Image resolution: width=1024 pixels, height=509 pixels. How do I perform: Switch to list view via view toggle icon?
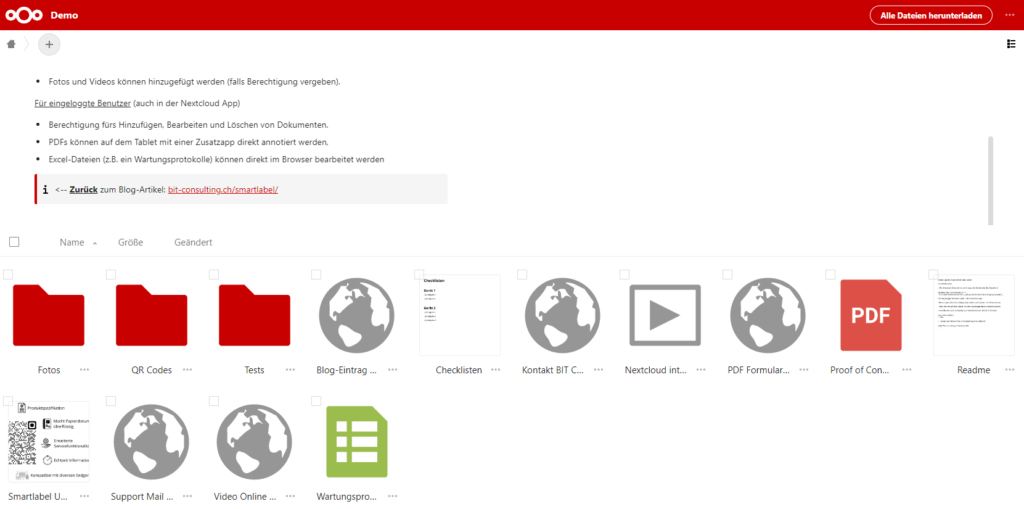pyautogui.click(x=1011, y=44)
